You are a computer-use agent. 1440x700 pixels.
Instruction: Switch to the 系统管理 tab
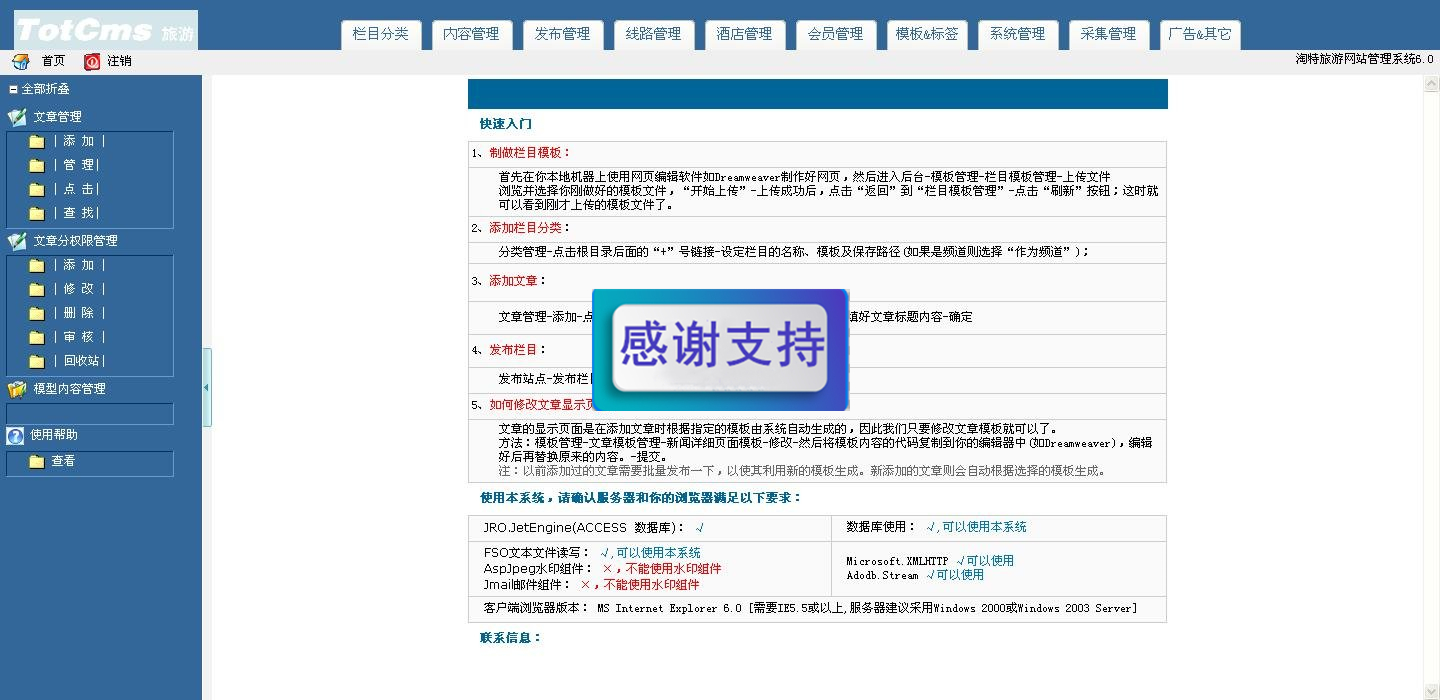coord(1018,34)
